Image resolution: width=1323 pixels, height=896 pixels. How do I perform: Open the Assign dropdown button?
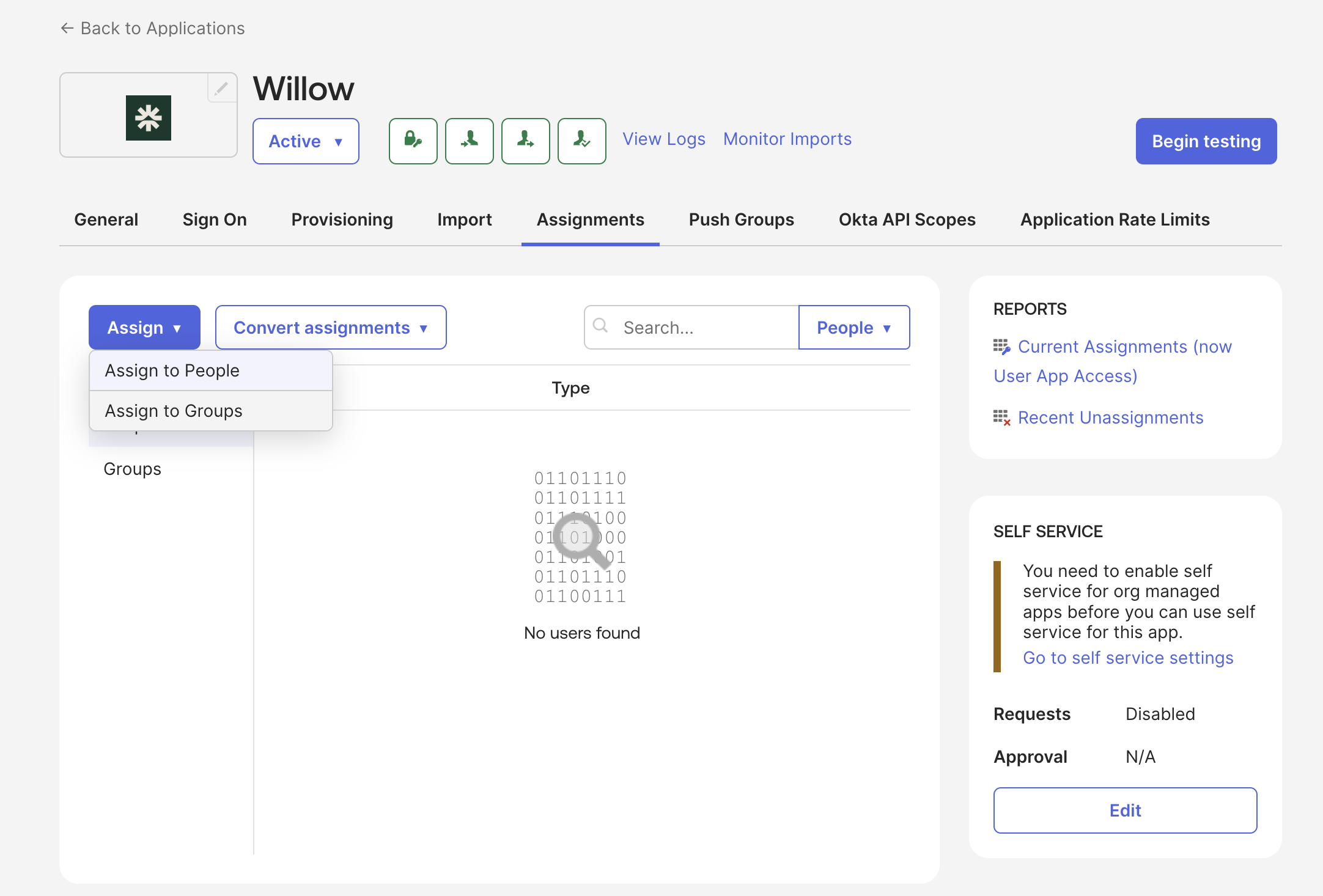[x=144, y=328]
